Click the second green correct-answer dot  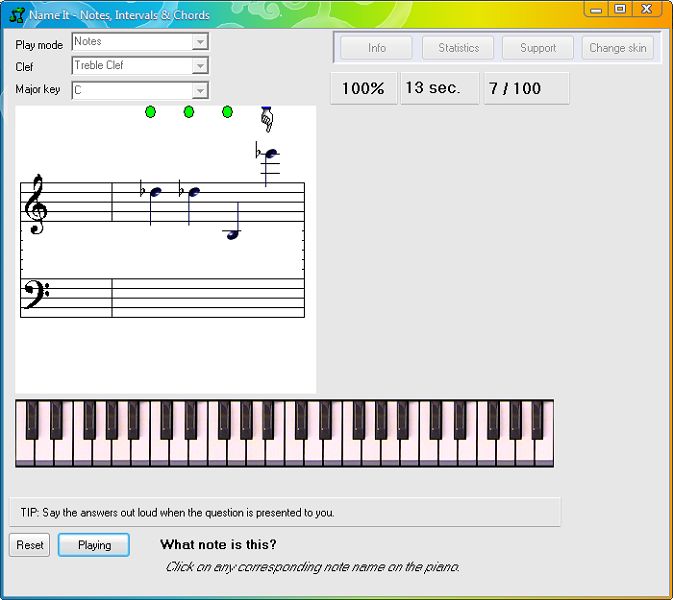coord(189,112)
